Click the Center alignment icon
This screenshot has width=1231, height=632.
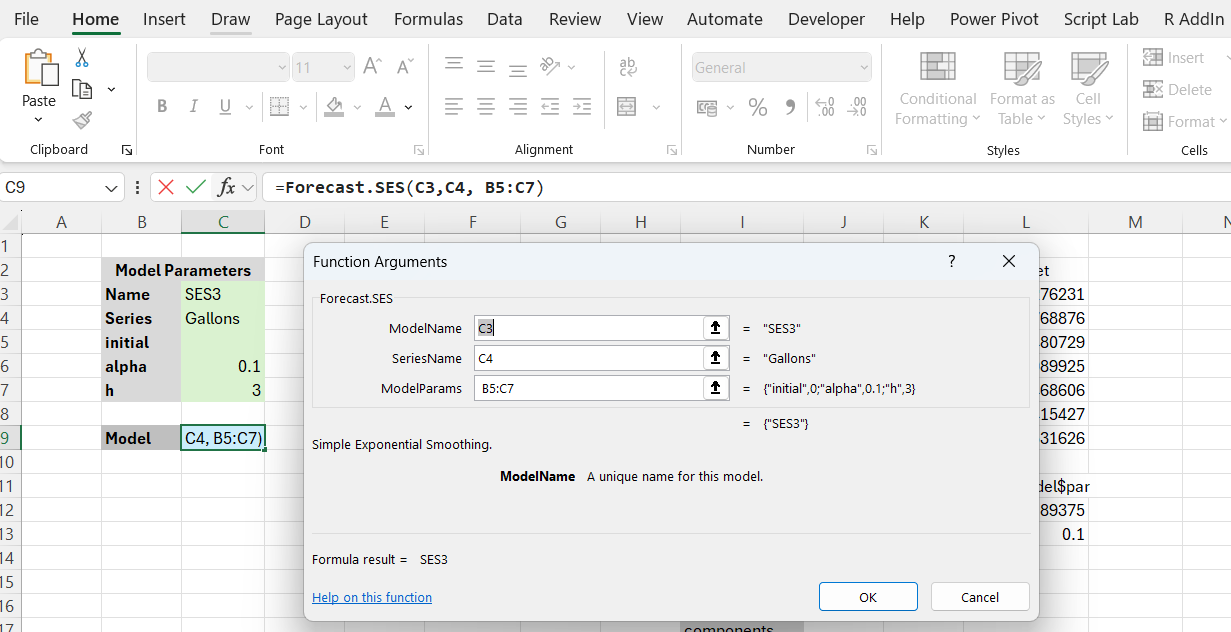click(x=486, y=106)
